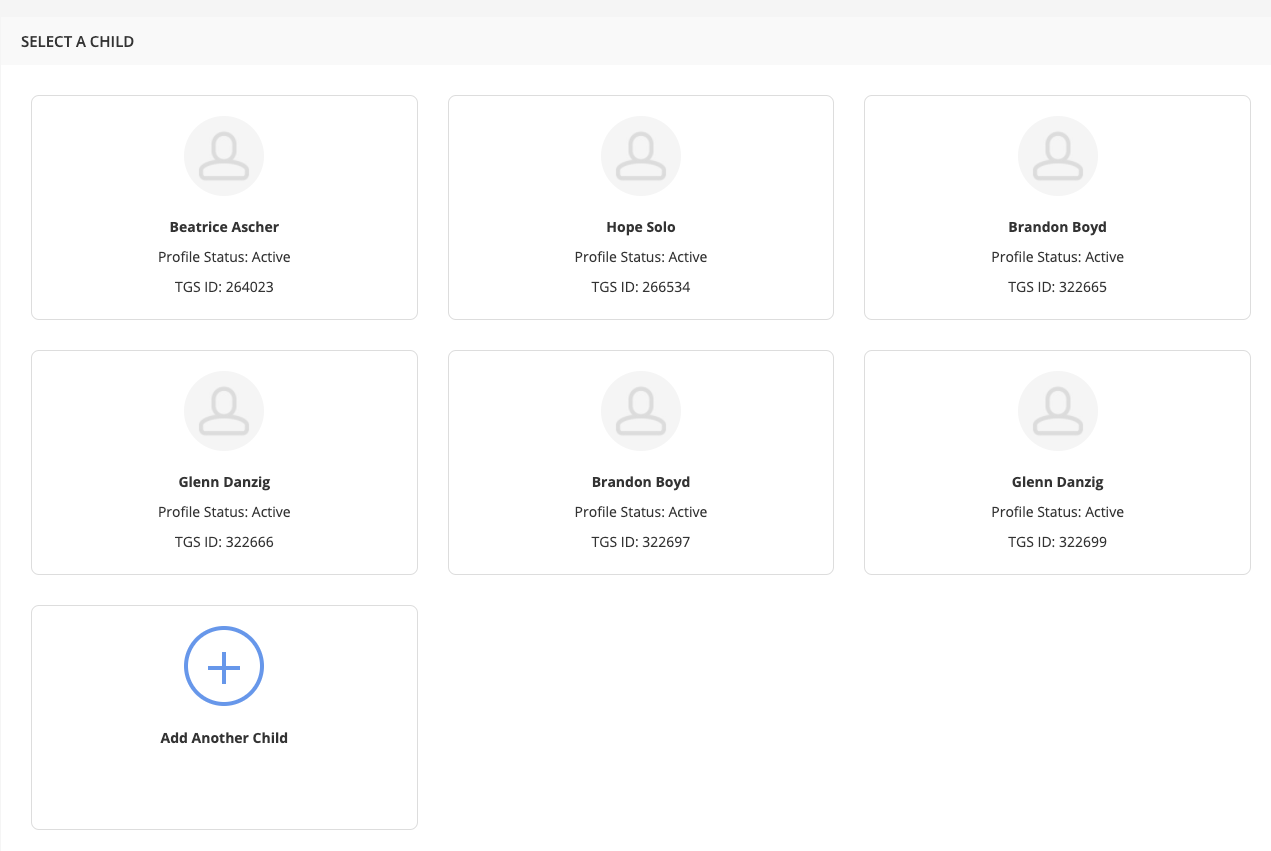Click Profile Status under Hope Solo
This screenshot has width=1271, height=851.
point(640,257)
